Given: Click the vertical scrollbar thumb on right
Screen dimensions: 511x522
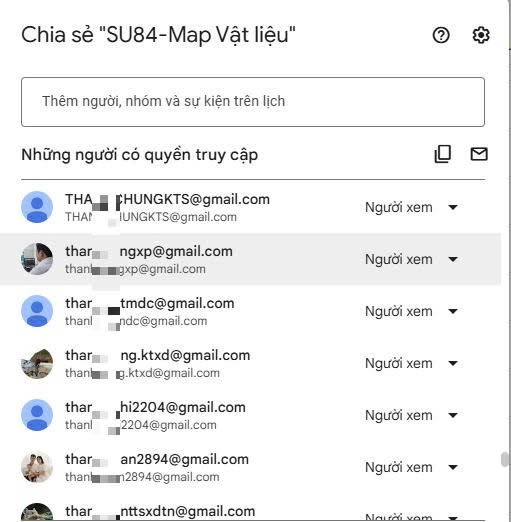Looking at the screenshot, I should click(x=505, y=460).
